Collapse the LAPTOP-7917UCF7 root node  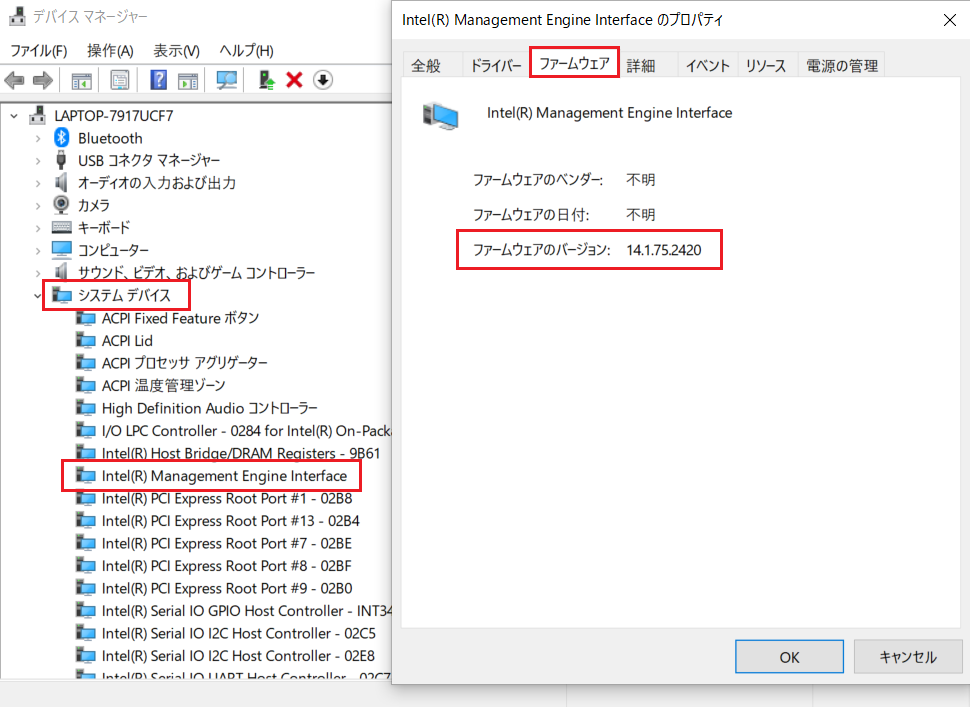14,116
